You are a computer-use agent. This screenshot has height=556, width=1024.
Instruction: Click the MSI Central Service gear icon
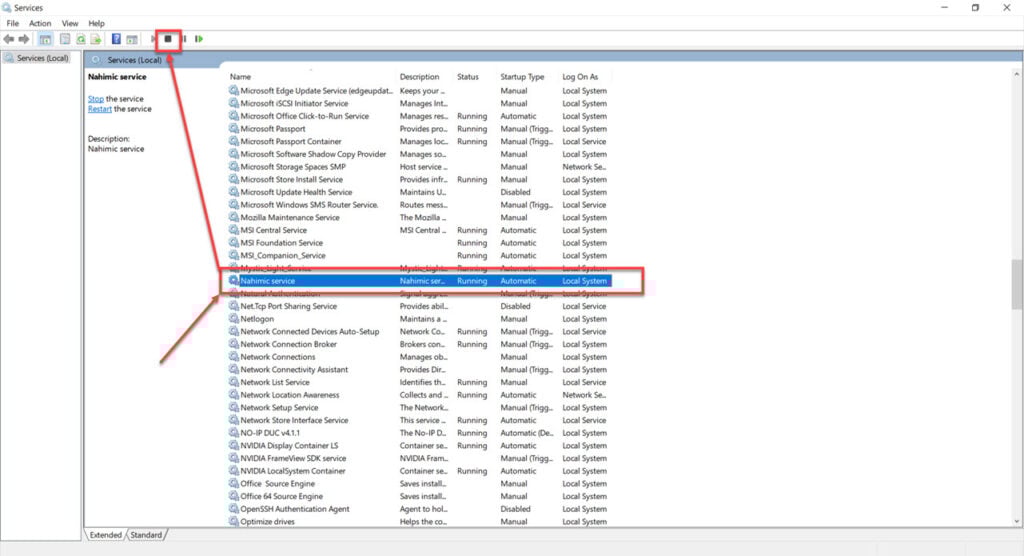pos(234,230)
